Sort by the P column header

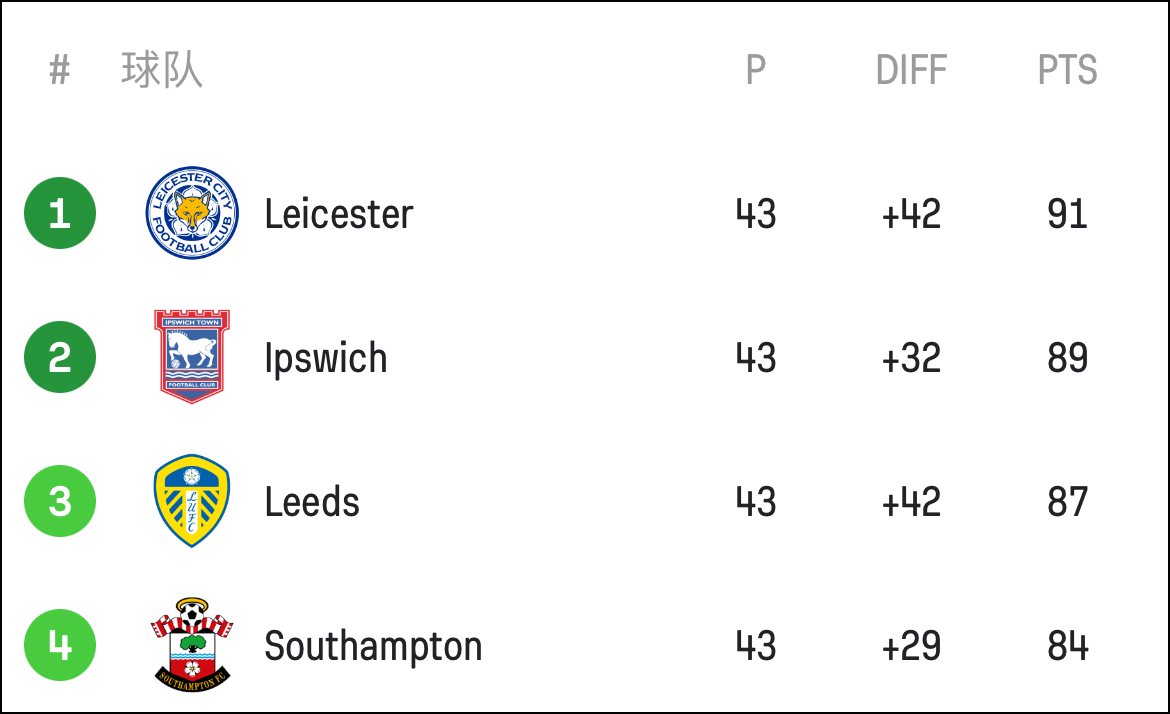(756, 70)
